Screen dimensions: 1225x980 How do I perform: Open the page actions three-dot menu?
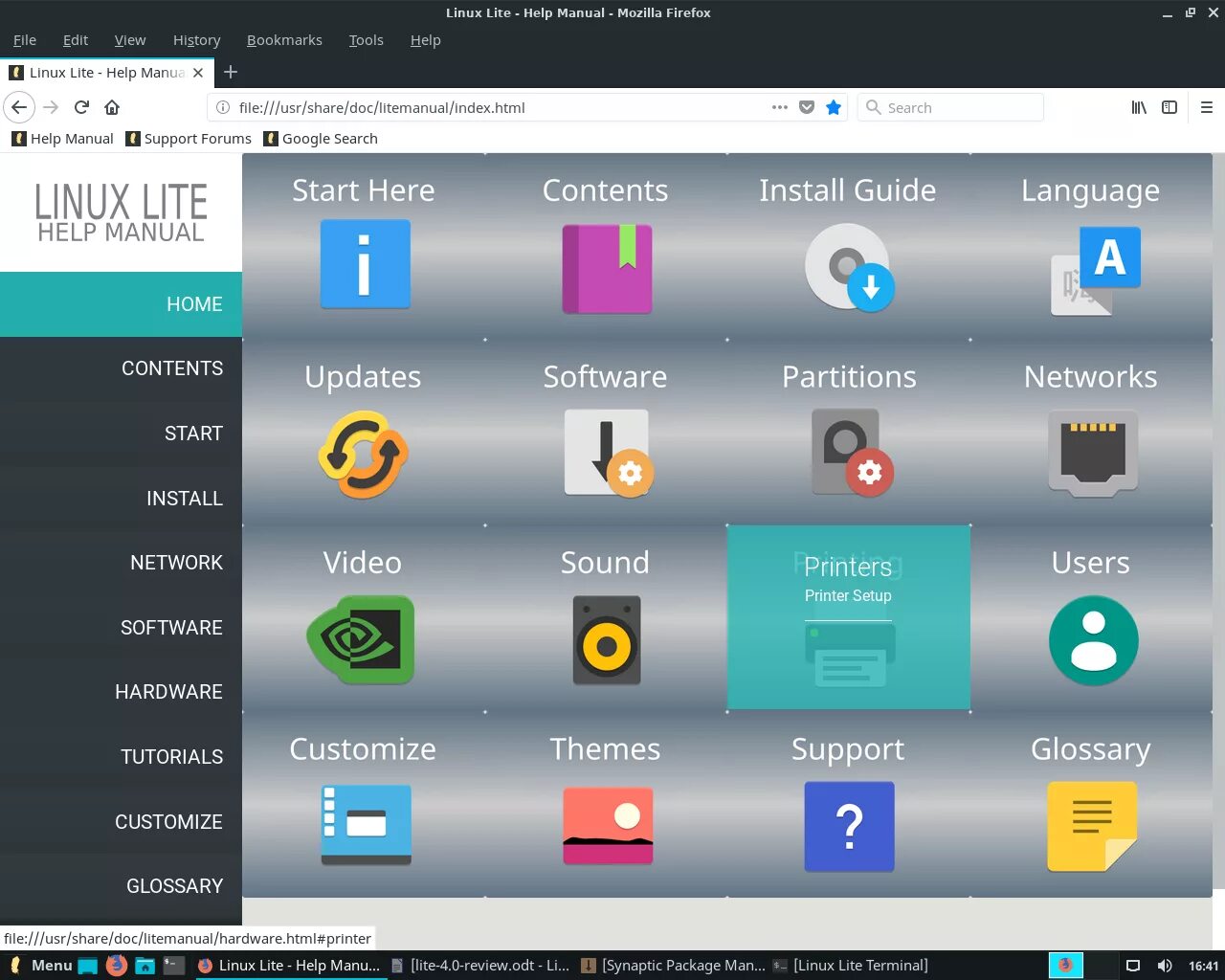780,107
